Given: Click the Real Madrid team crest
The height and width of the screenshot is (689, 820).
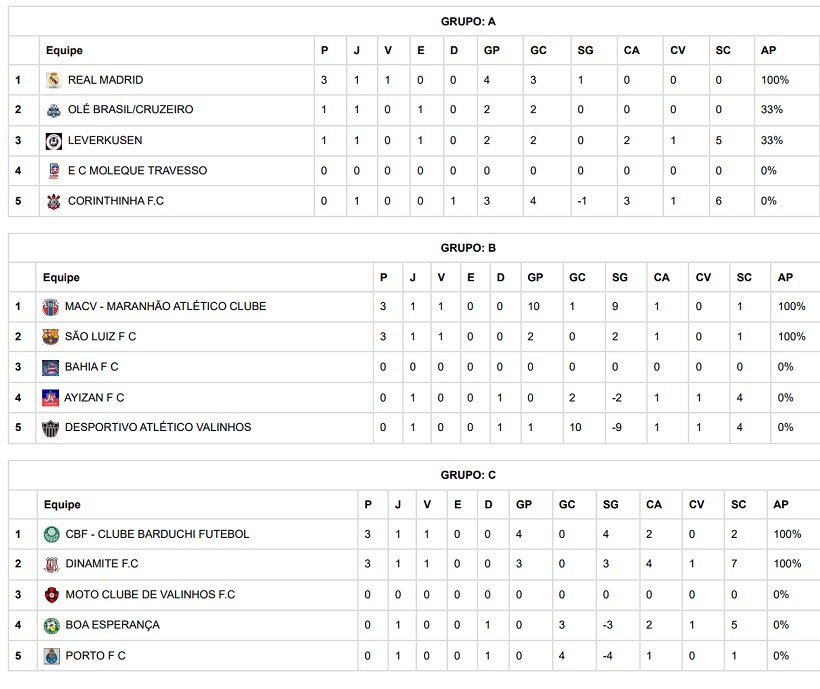Looking at the screenshot, I should (53, 80).
